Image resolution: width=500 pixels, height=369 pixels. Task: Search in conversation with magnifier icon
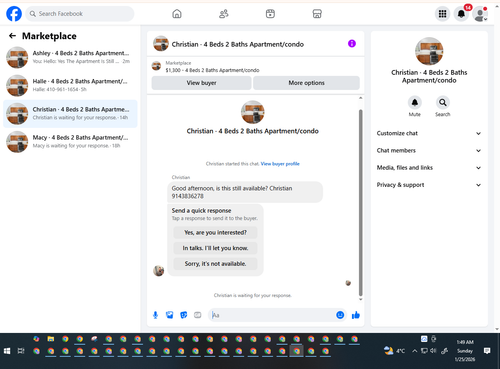point(443,102)
